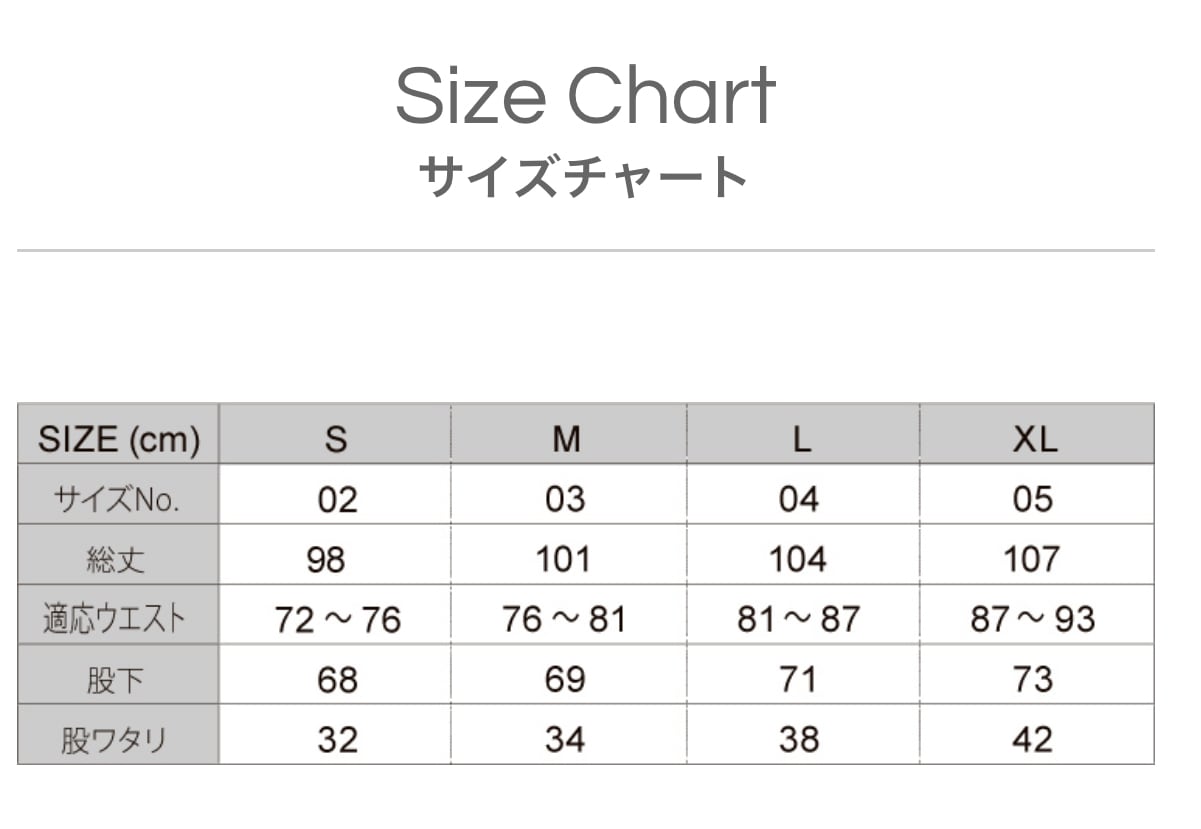Click the 87 ～ 93 waist range
The width and height of the screenshot is (1201, 829).
click(1032, 619)
